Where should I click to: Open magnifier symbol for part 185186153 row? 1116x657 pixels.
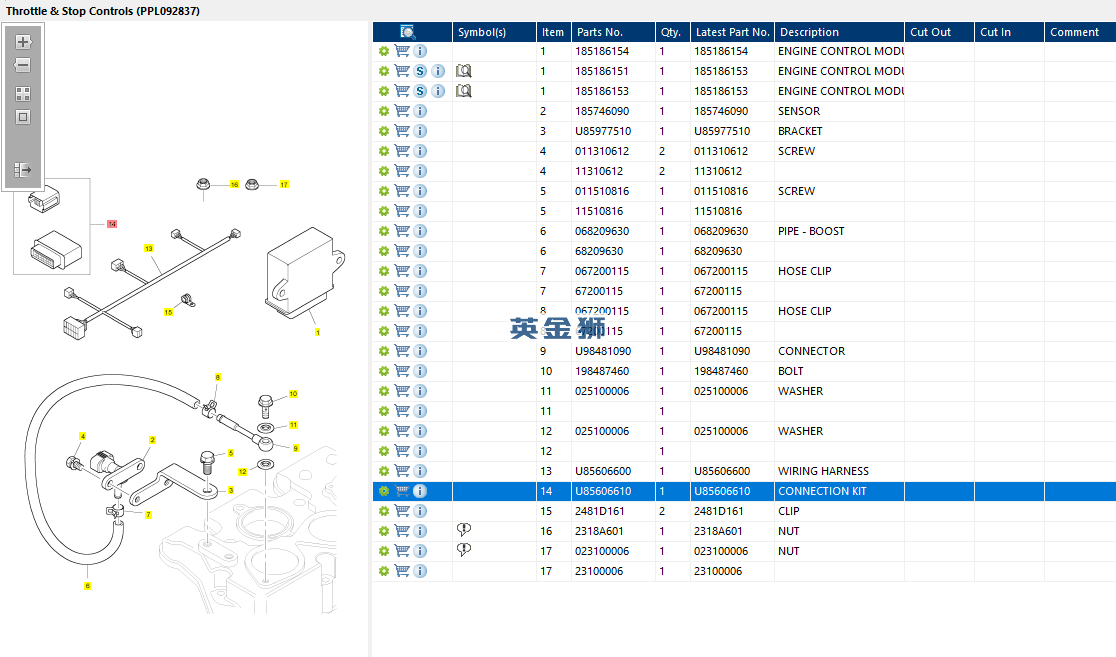tap(463, 91)
